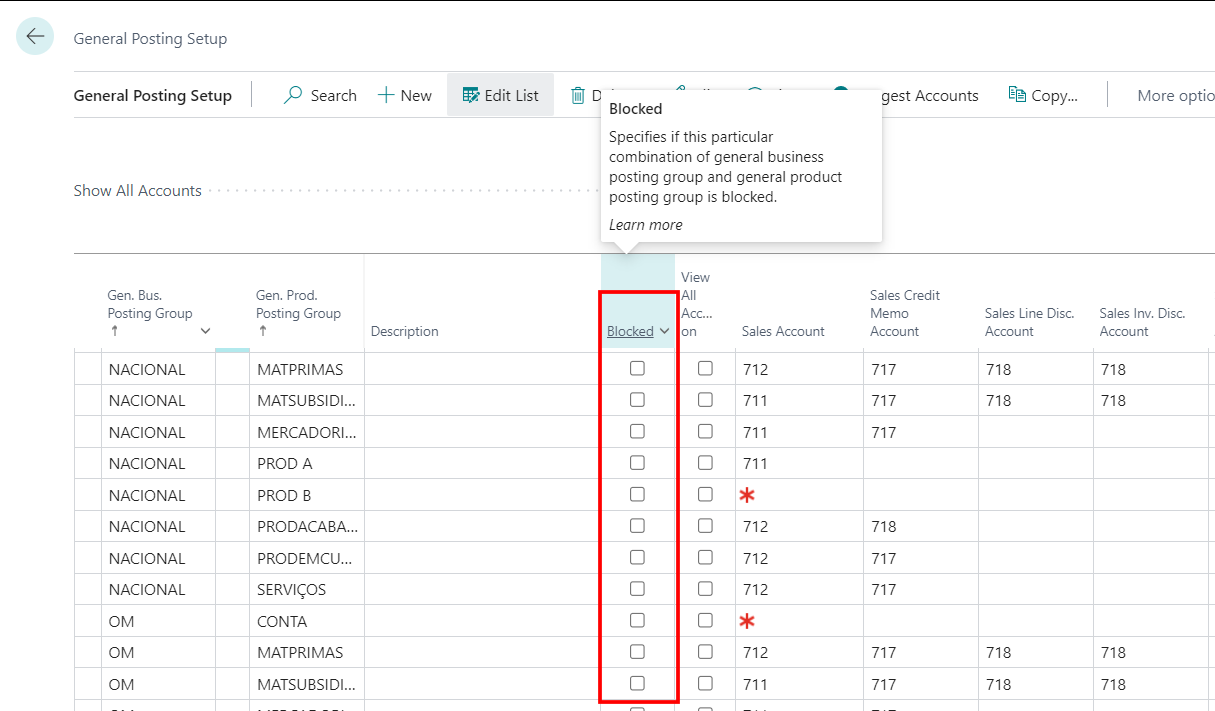
Task: Click the Sales Account column header
Action: [783, 332]
